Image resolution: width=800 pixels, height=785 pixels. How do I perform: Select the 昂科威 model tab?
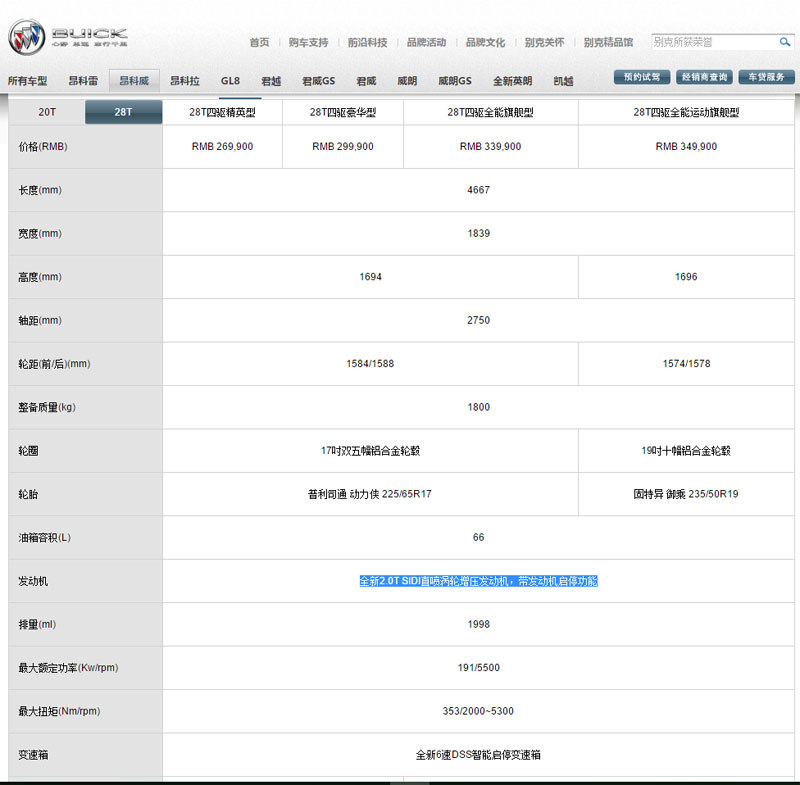click(134, 81)
